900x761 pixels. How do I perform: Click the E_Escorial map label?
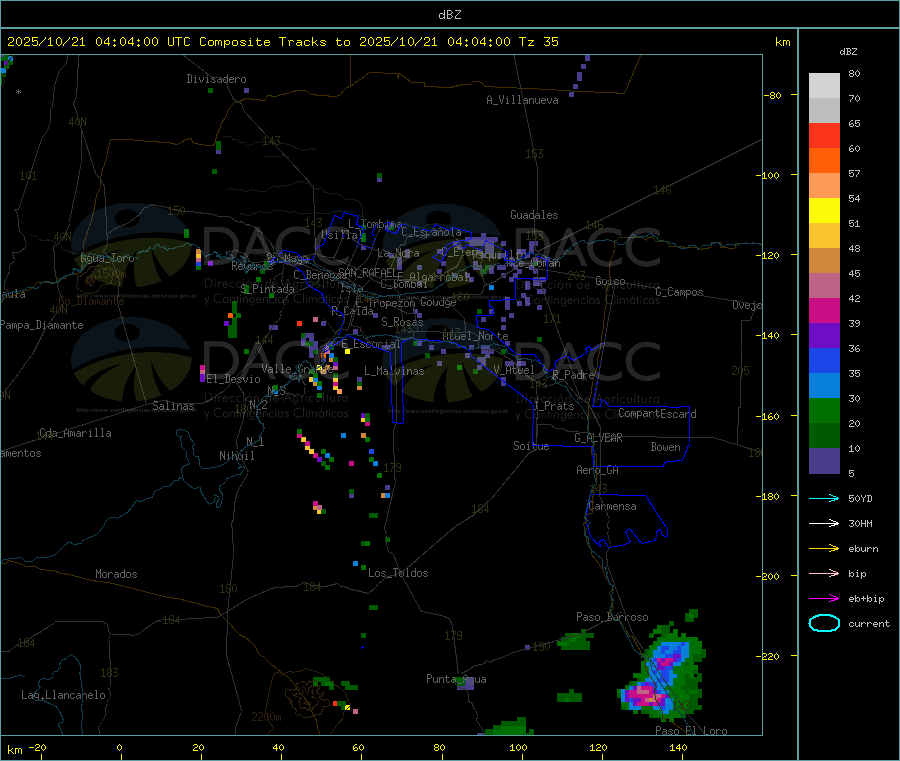click(x=371, y=344)
